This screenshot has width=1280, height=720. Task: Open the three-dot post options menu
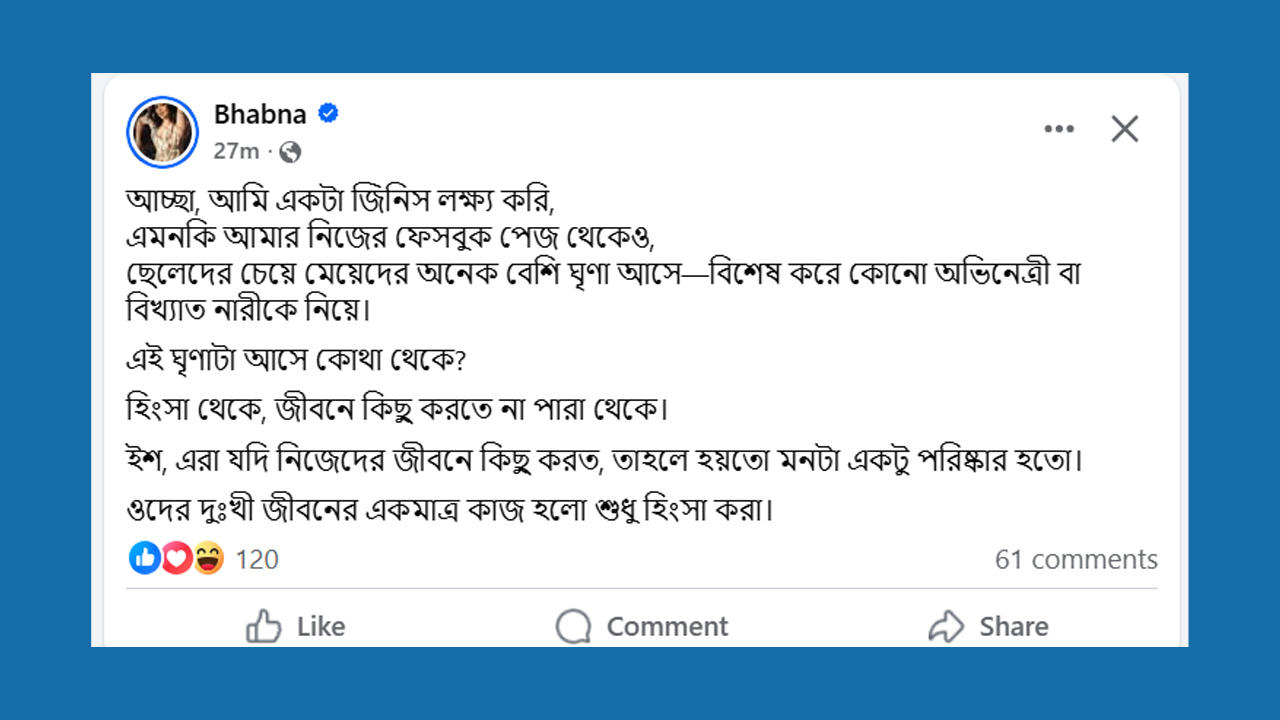point(1059,129)
